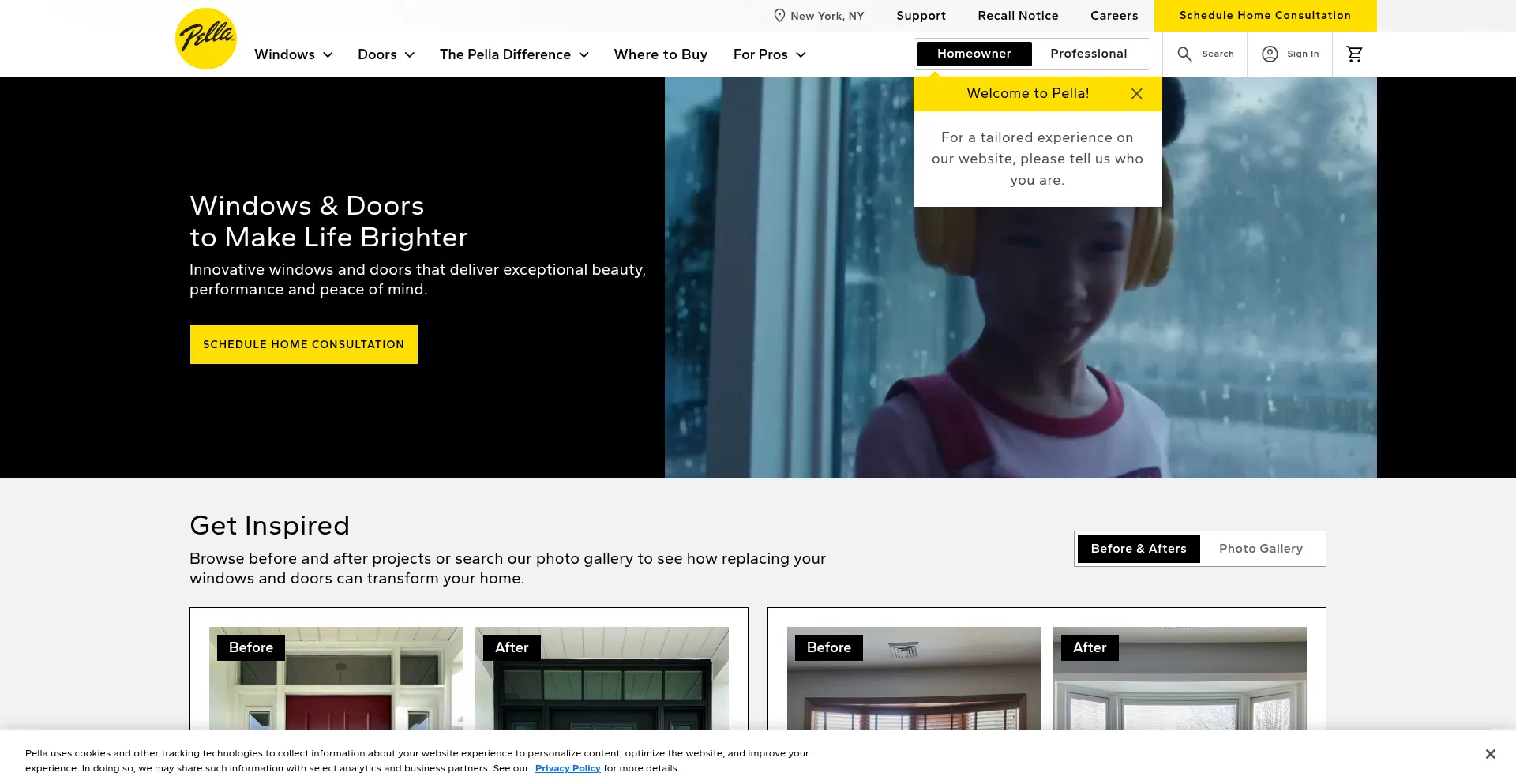1516x784 pixels.
Task: Open the shopping cart icon
Action: (x=1354, y=54)
